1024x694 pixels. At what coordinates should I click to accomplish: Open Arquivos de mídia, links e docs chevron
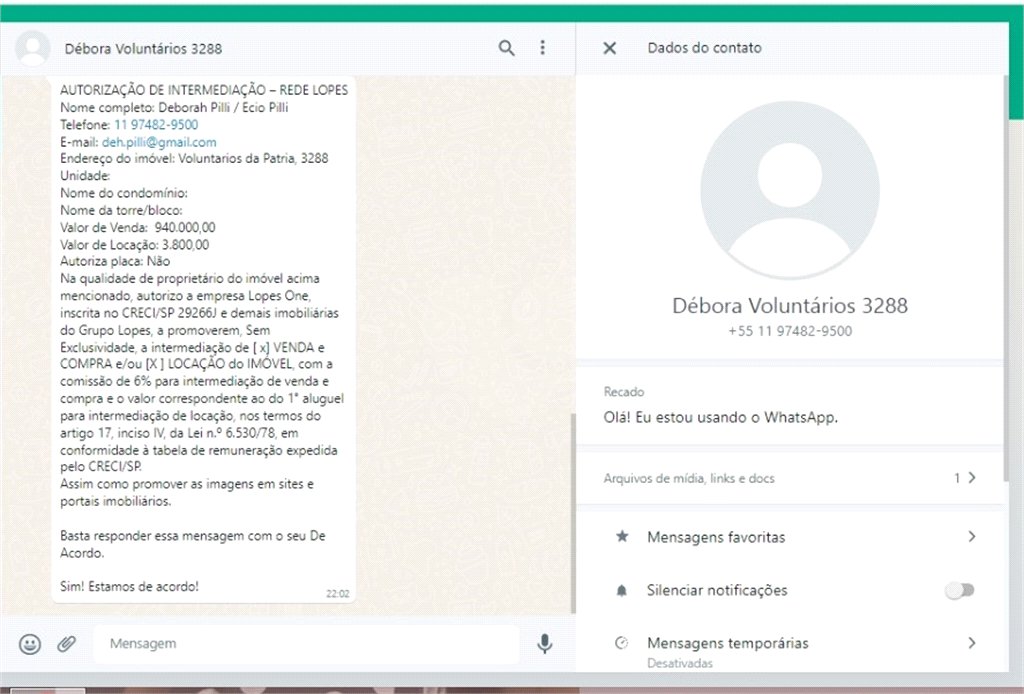click(972, 477)
